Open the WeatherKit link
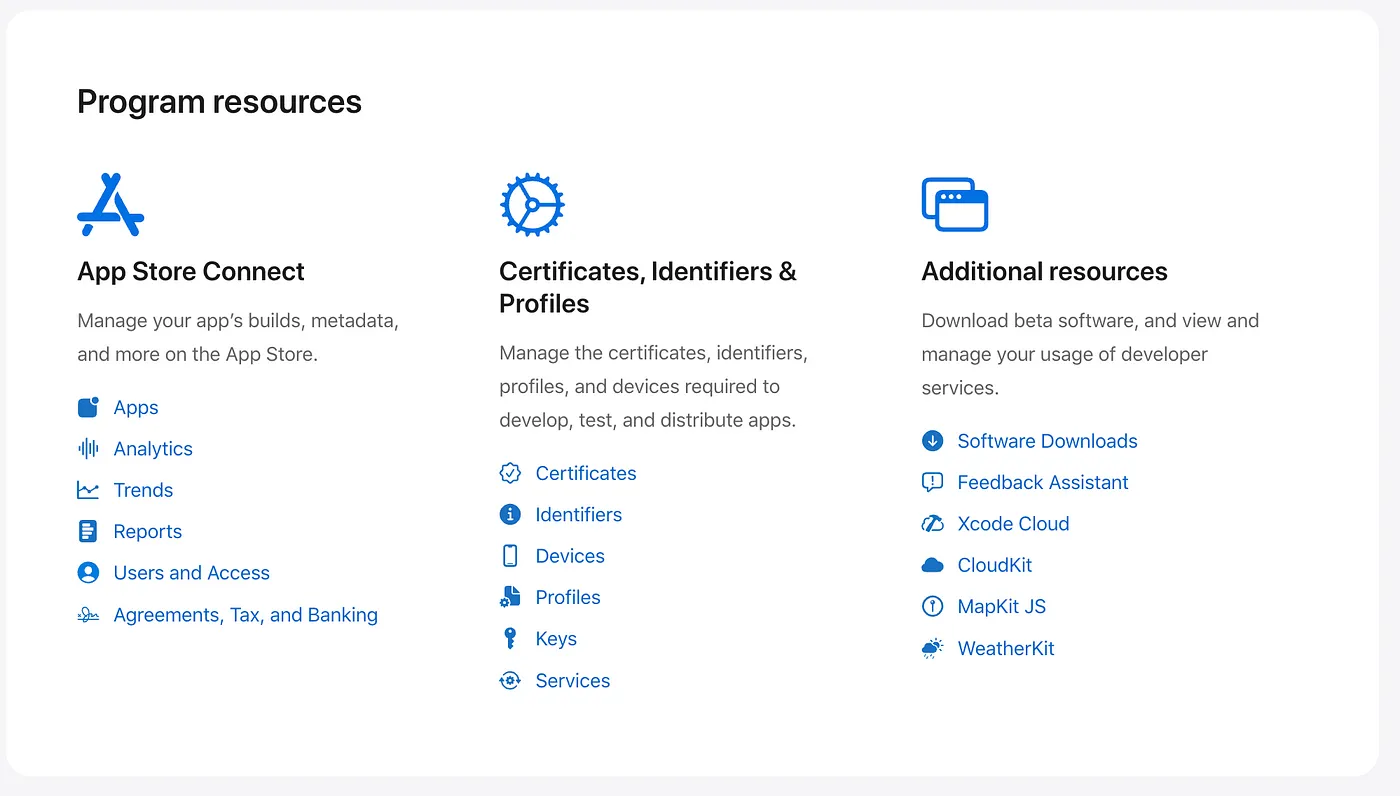Image resolution: width=1400 pixels, height=796 pixels. click(1006, 648)
